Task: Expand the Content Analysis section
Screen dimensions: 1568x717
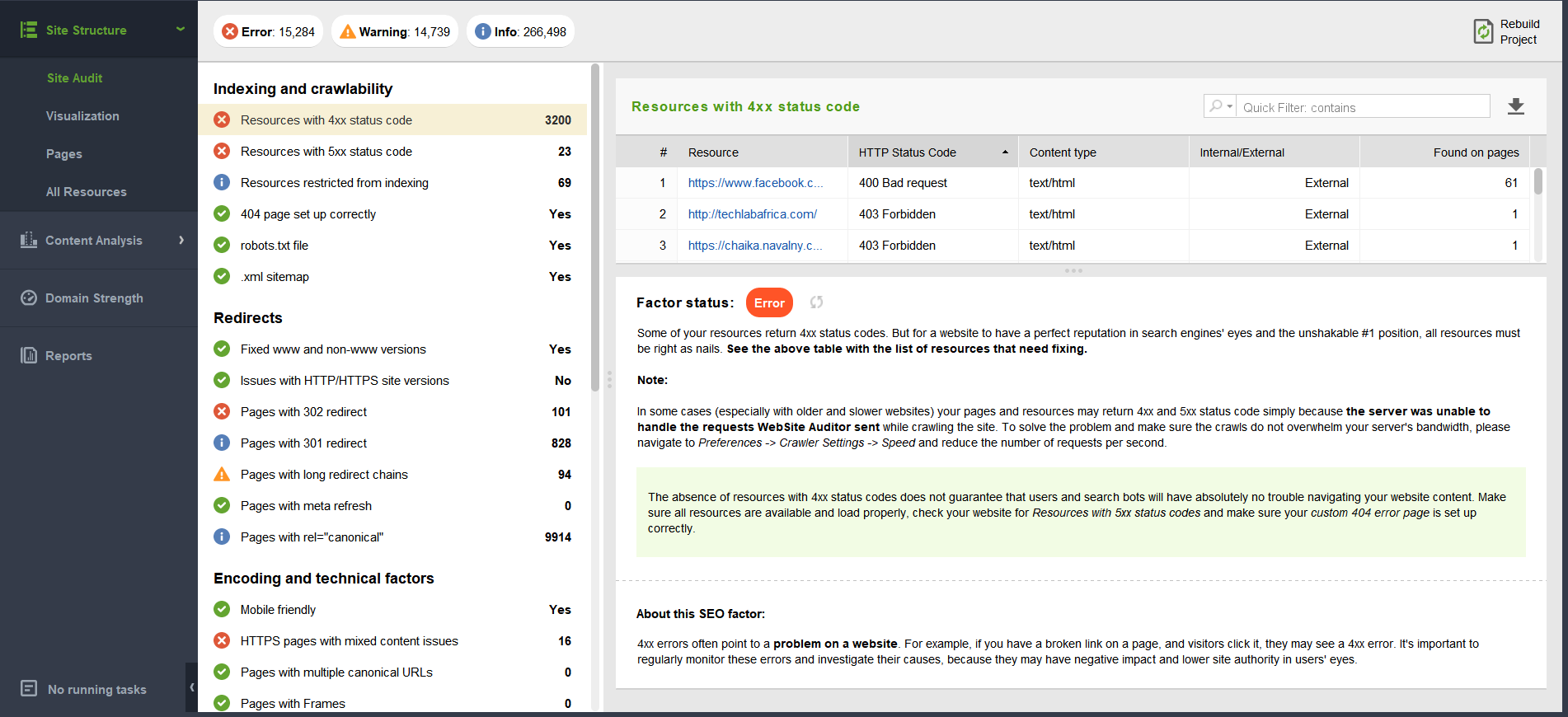Action: 181,240
